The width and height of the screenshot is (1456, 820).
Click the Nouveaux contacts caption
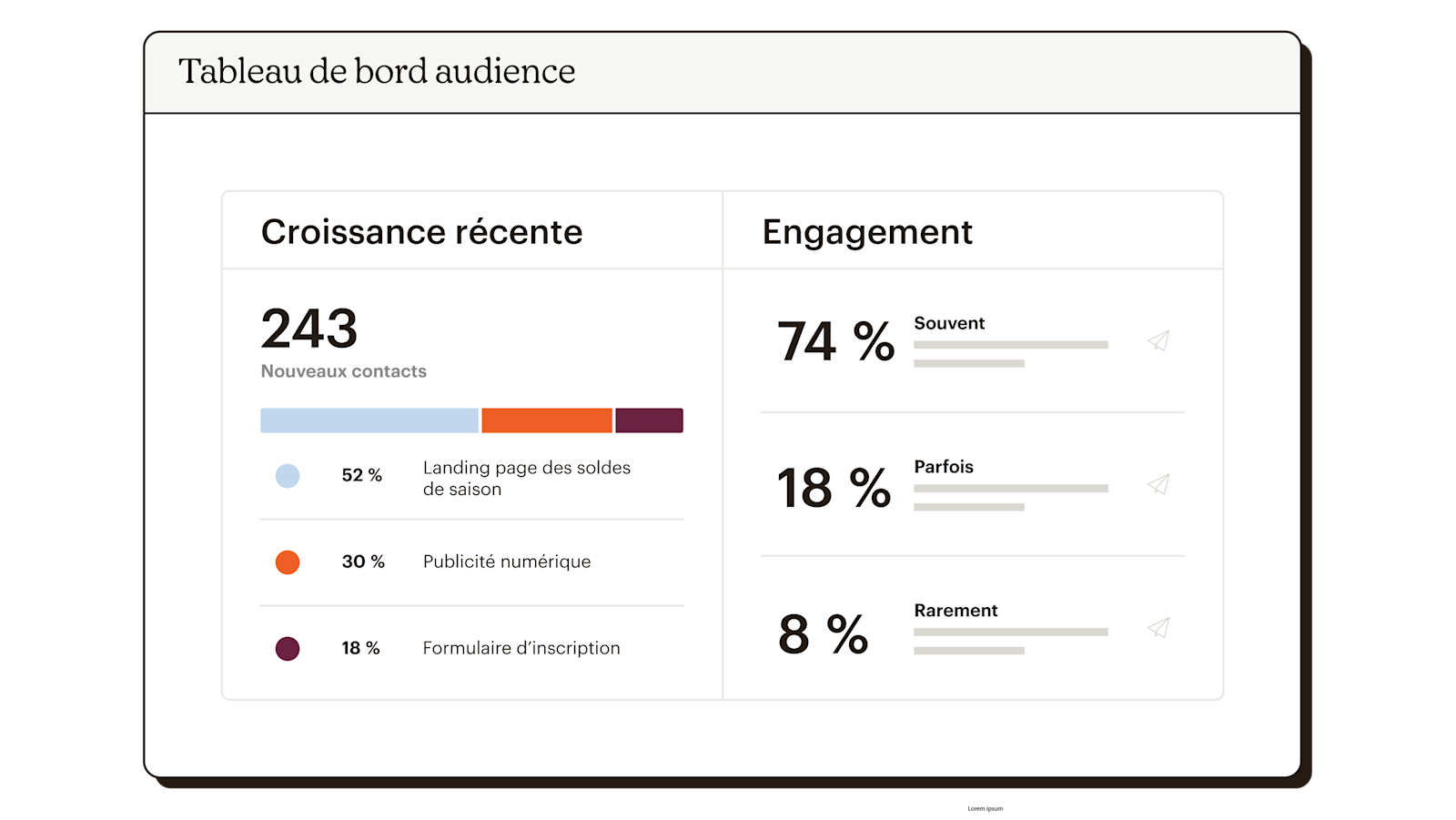pos(344,371)
